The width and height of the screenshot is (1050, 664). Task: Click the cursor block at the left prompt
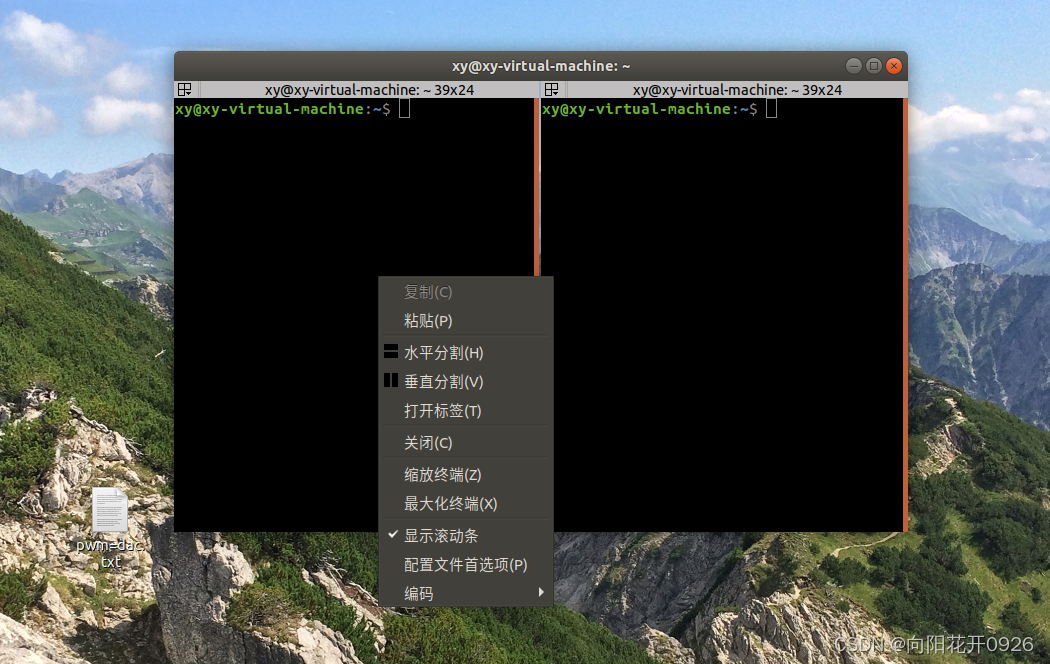point(404,108)
